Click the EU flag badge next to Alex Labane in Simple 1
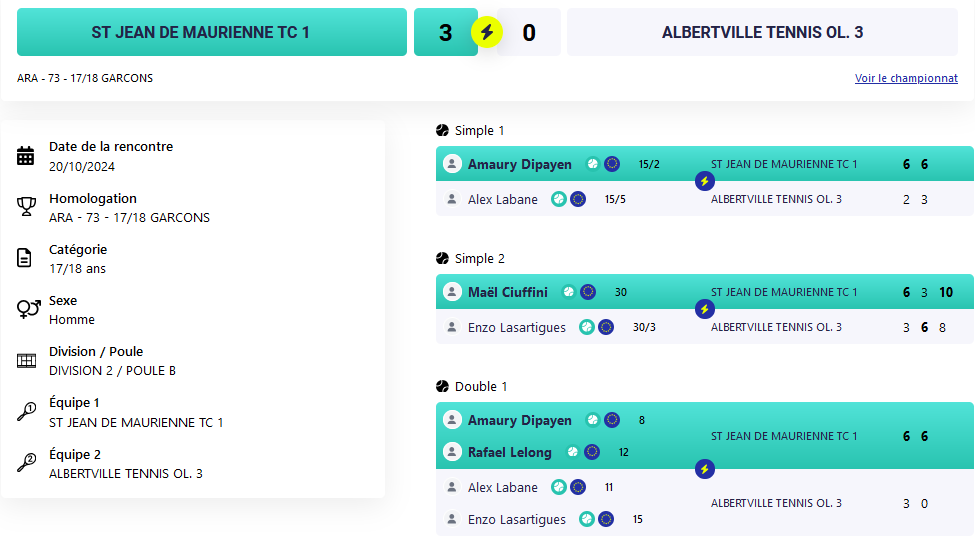Viewport: 975px width, 537px height. (578, 199)
